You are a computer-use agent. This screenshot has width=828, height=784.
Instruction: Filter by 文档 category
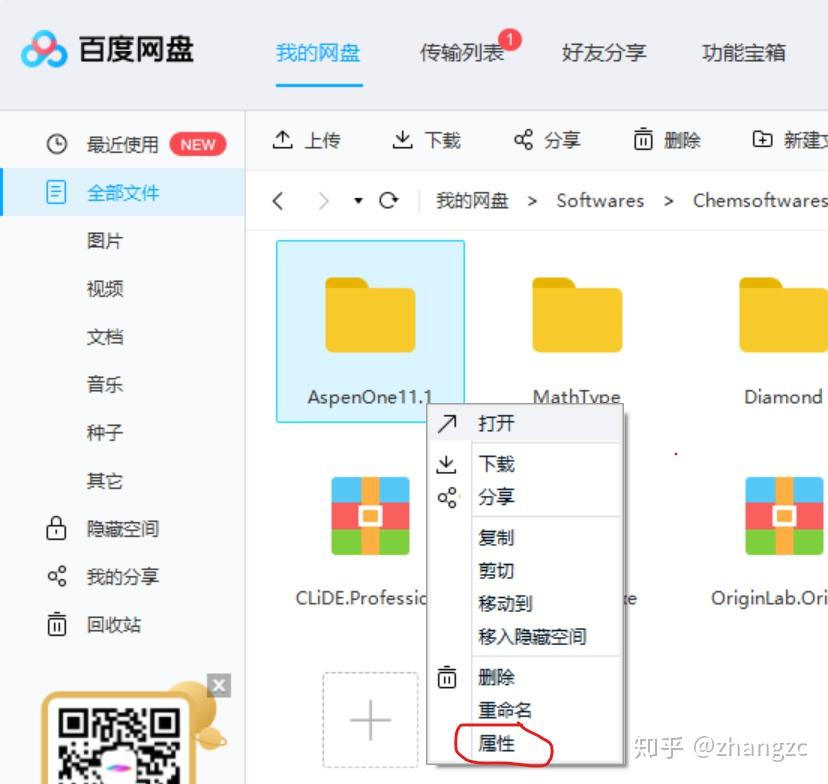click(105, 337)
